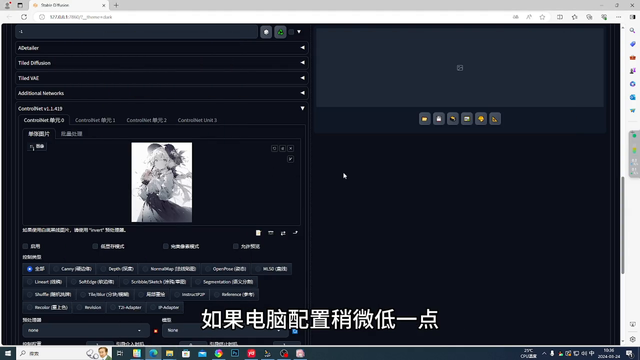Click the browser favorites star icon
Screen dimensions: 640x360
click(542, 17)
